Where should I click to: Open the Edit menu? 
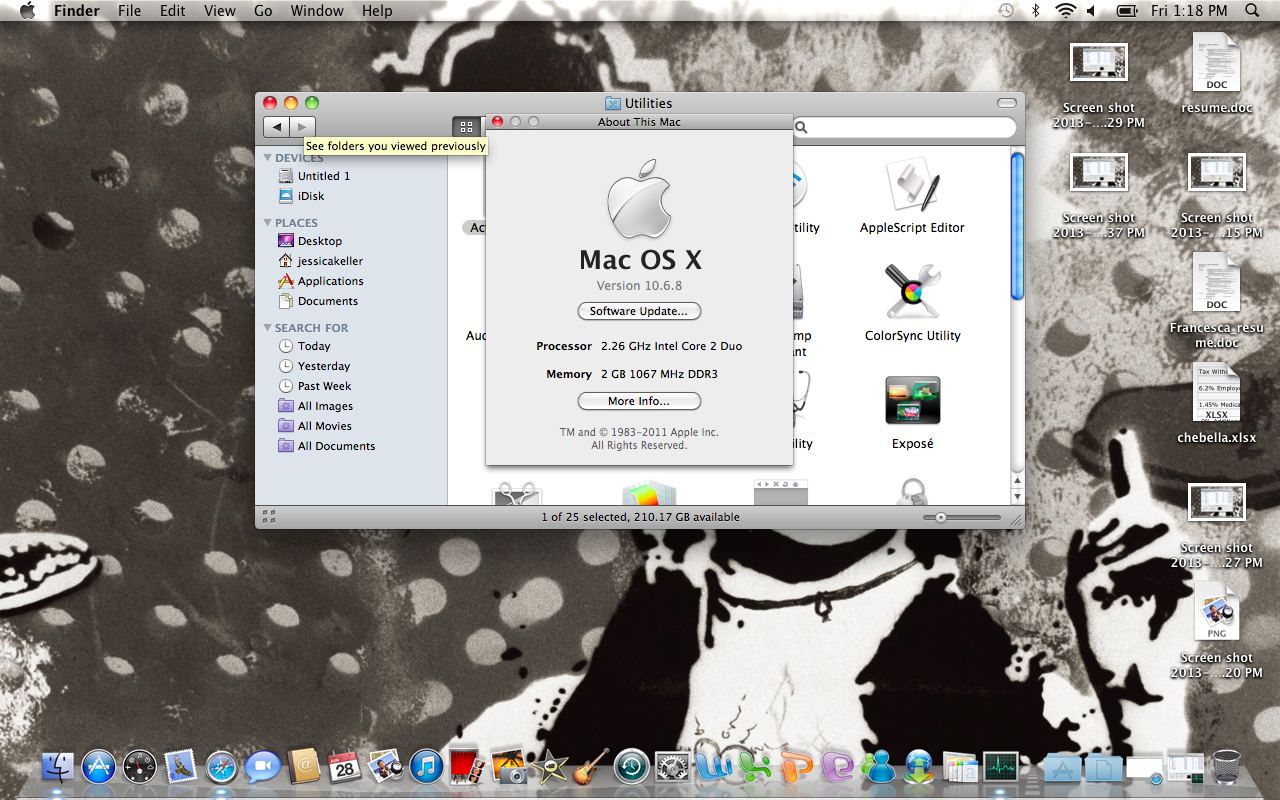173,11
